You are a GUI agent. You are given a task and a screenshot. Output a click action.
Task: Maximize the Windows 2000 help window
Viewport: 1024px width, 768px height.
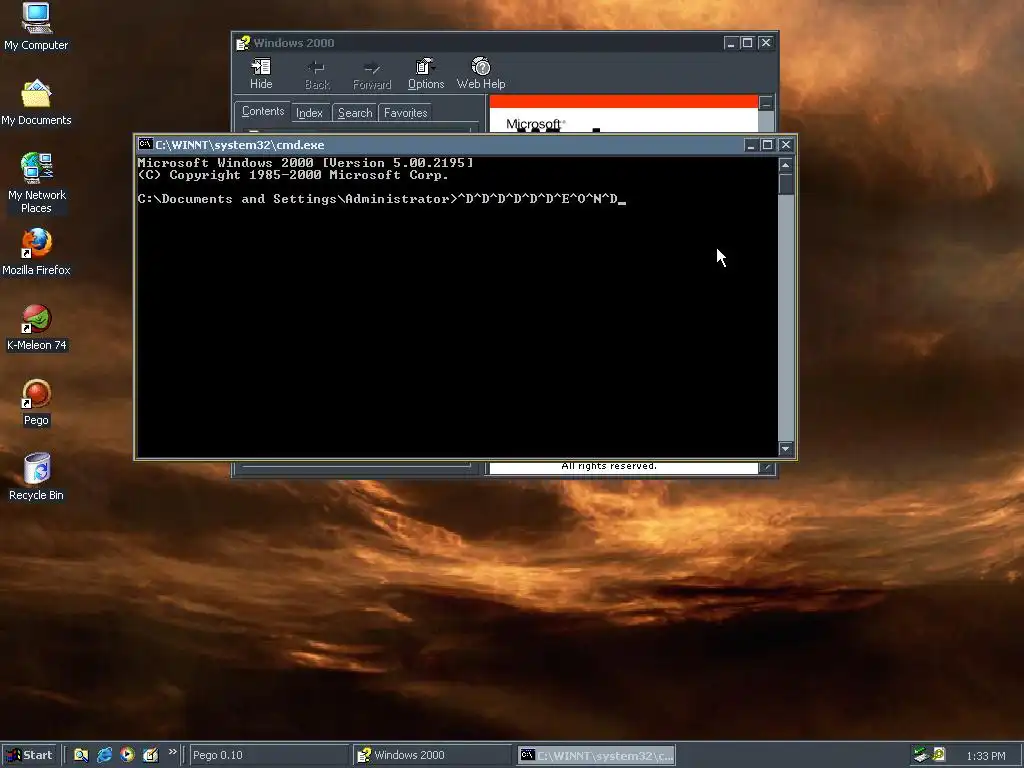[748, 43]
